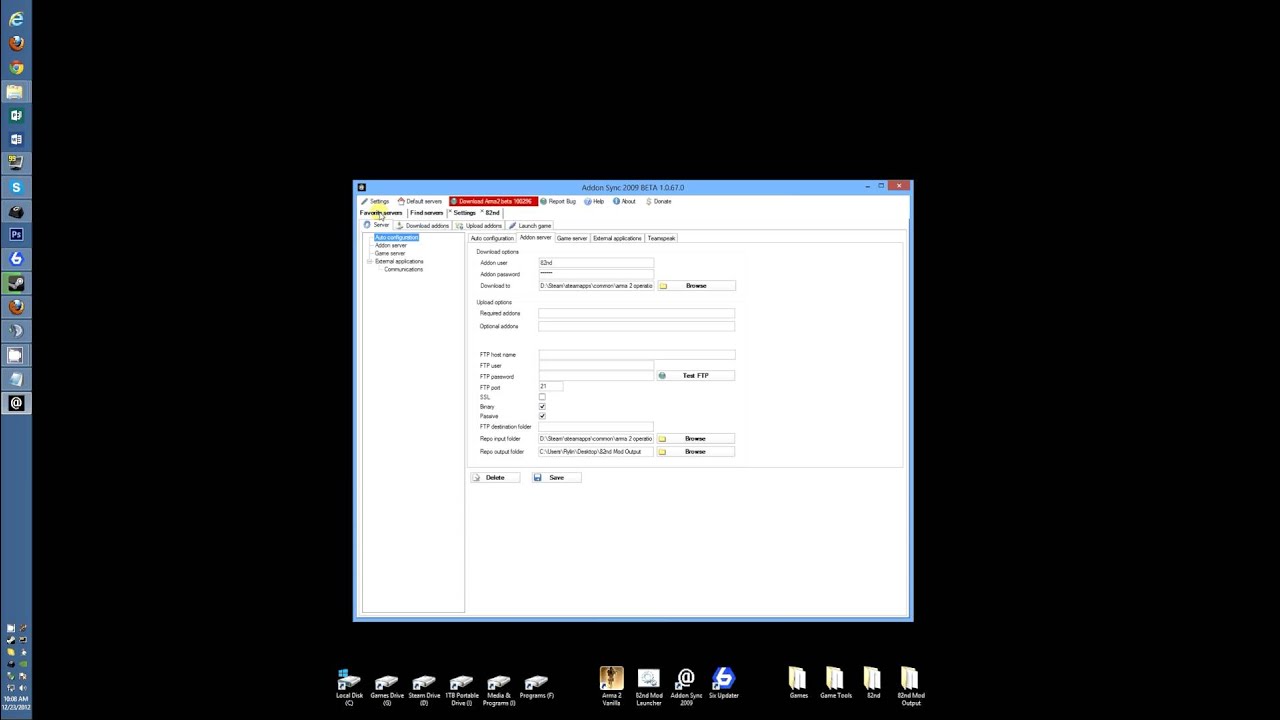Click the FTP destination folder field
The width and height of the screenshot is (1280, 720).
(596, 427)
